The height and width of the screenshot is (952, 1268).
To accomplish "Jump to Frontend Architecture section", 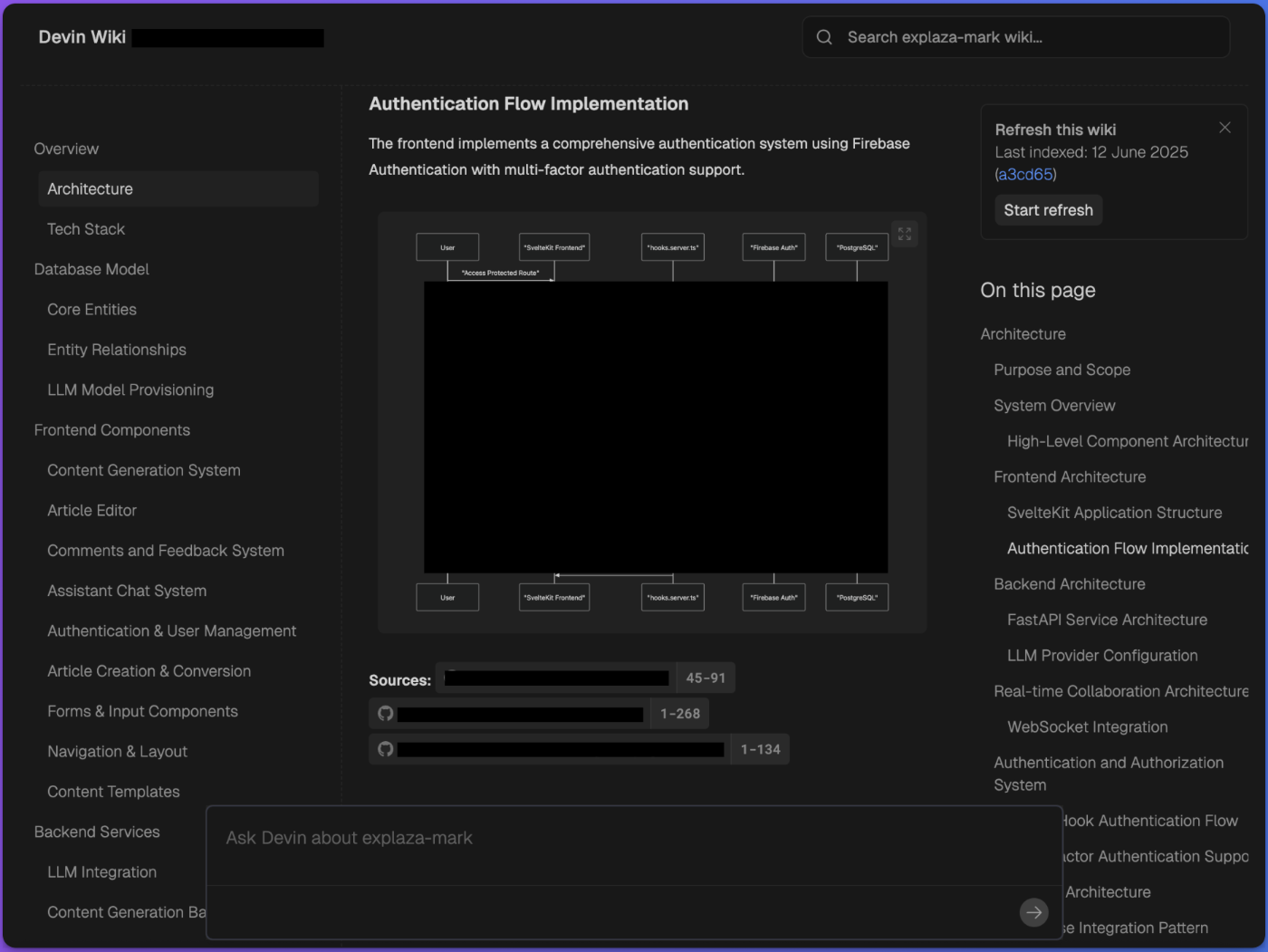I will [1070, 477].
